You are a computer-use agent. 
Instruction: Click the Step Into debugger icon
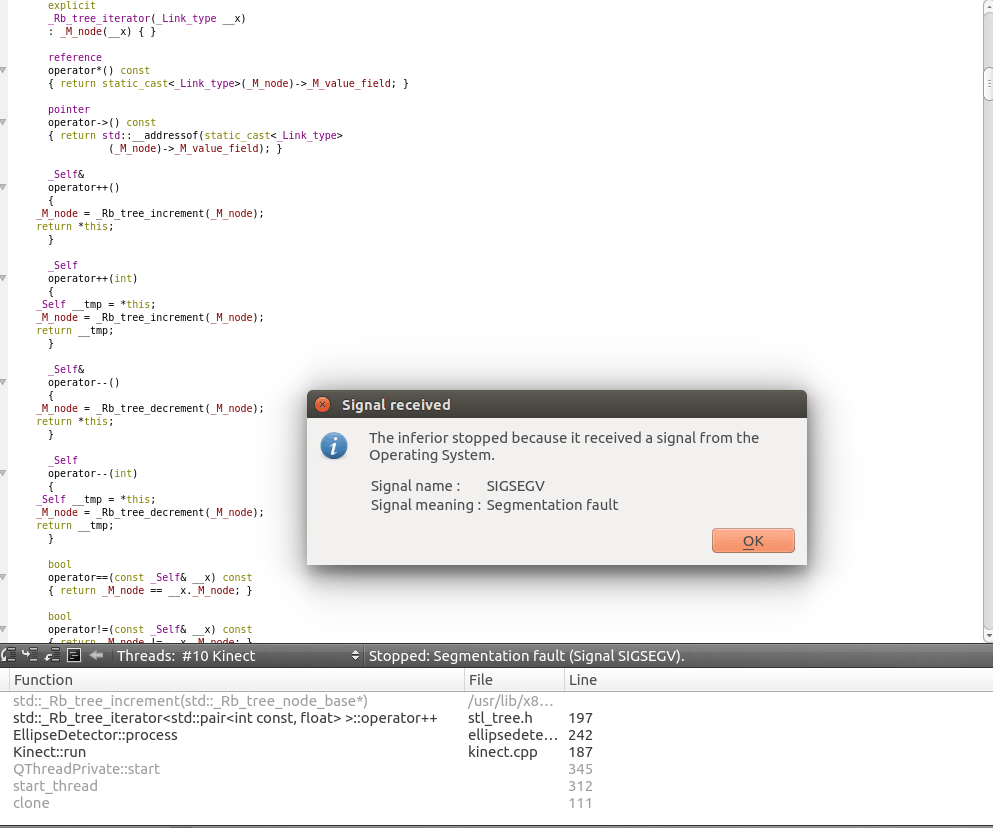(x=30, y=656)
